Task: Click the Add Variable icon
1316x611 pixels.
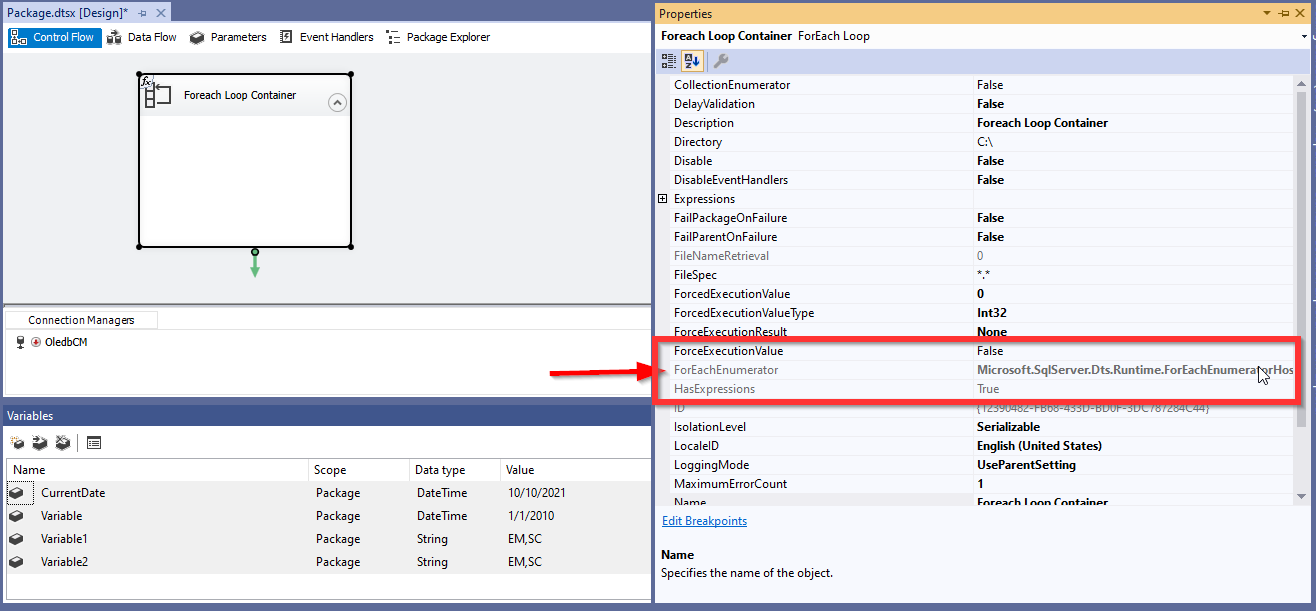Action: coord(17,442)
